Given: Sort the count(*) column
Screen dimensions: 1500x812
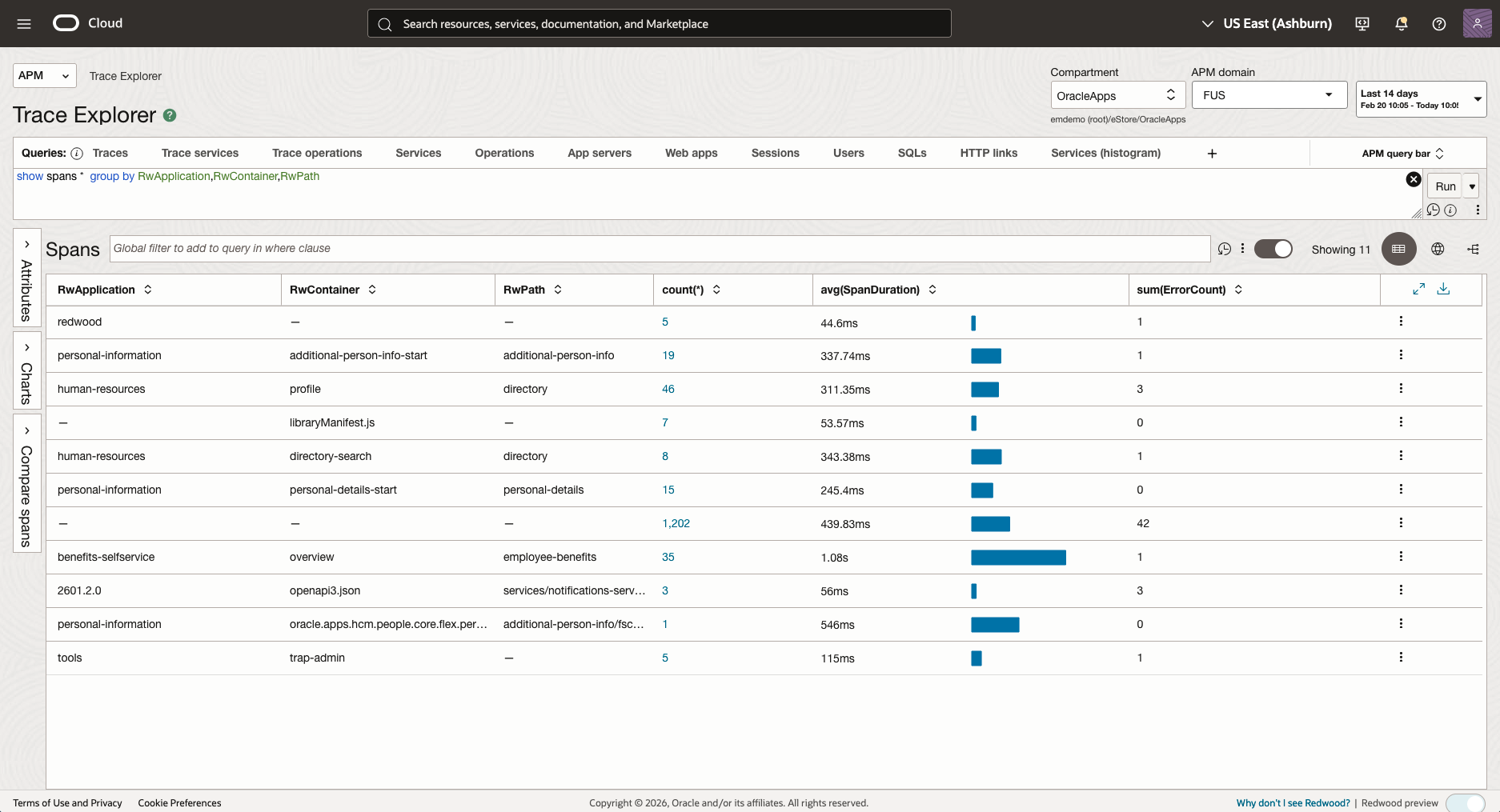Looking at the screenshot, I should (x=717, y=290).
